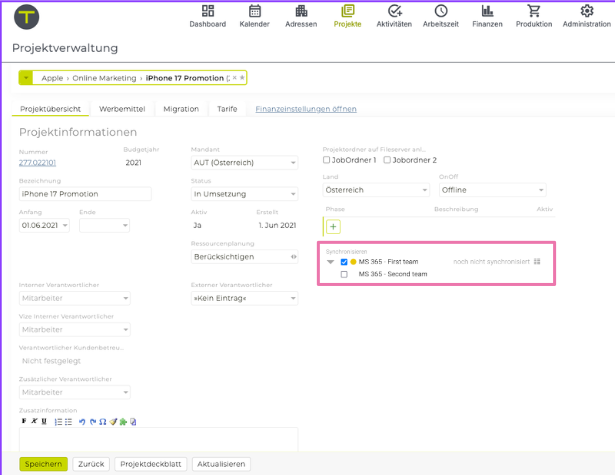Switch to the Tarife tab
The image size is (615, 475).
point(227,109)
